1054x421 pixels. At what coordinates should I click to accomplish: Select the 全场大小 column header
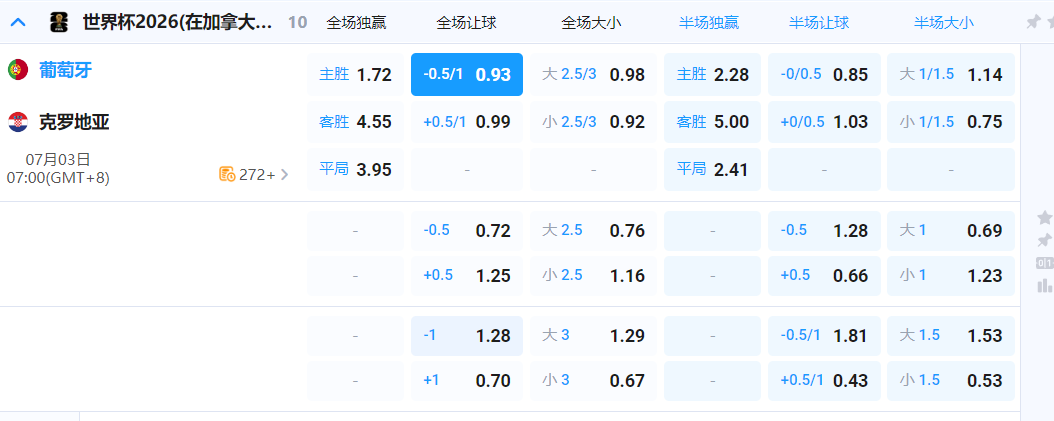[x=592, y=23]
